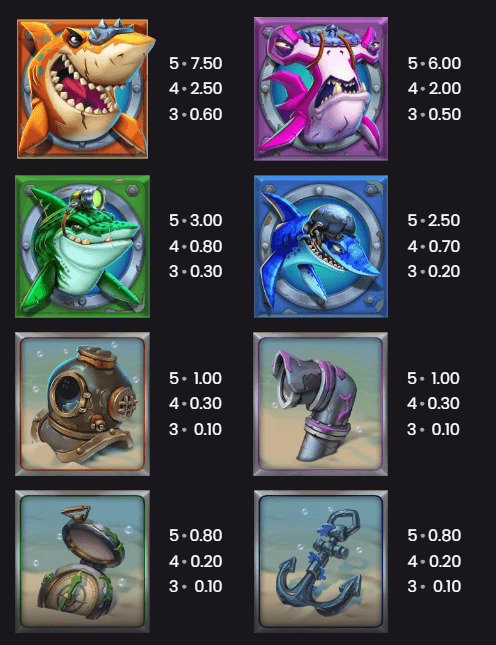The height and width of the screenshot is (645, 496).
Task: Click the 3 • 0.60 payout value
Action: [x=195, y=114]
